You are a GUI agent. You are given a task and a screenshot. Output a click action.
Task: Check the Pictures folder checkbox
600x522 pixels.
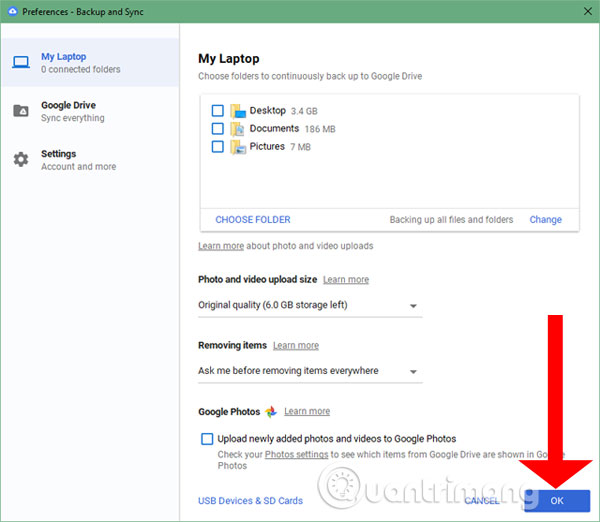click(x=218, y=147)
